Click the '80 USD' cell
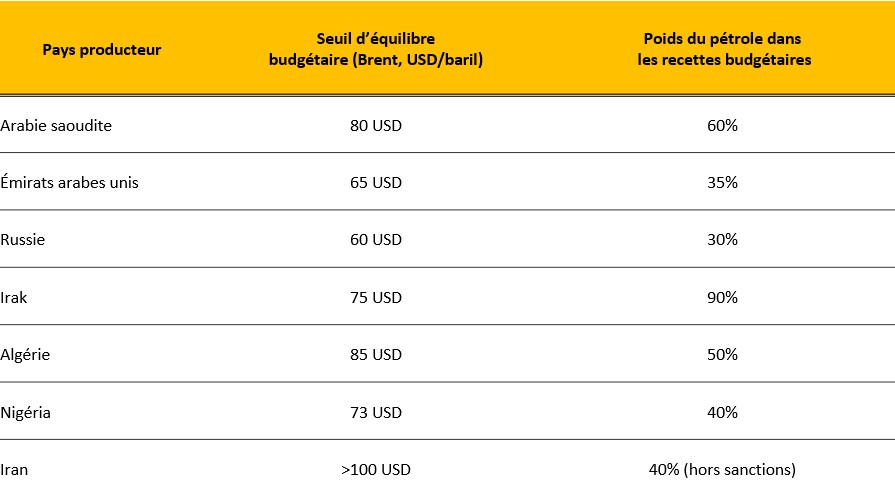 [376, 126]
